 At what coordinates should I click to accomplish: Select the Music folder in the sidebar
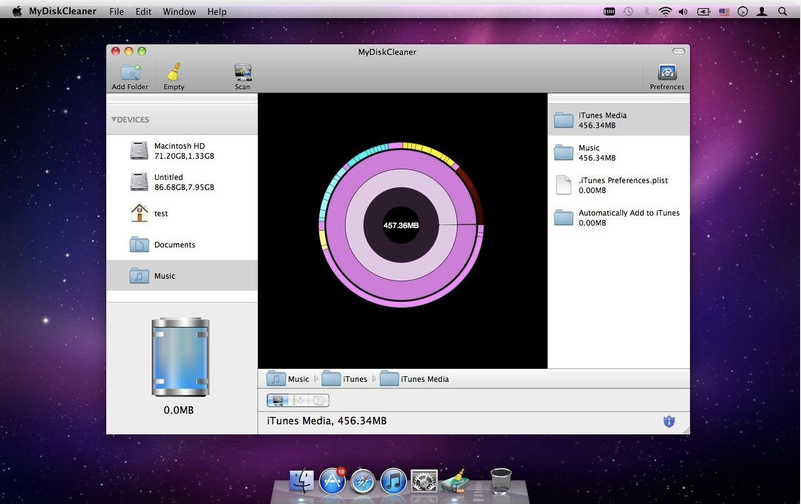182,276
